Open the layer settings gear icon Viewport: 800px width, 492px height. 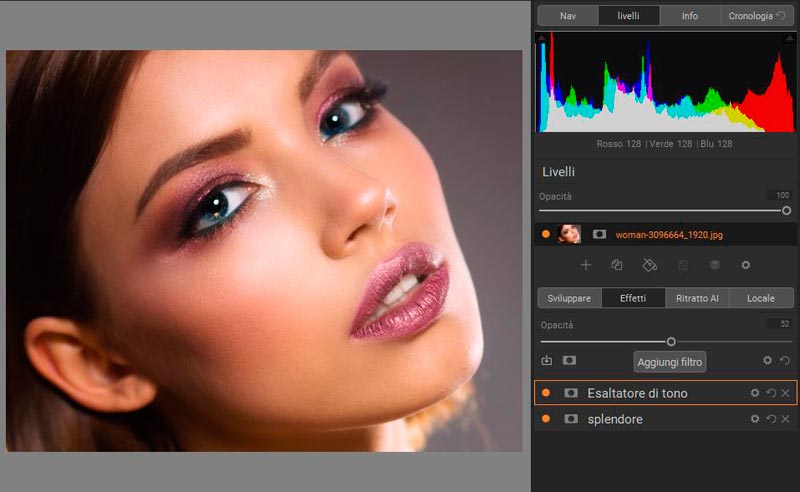click(x=745, y=265)
